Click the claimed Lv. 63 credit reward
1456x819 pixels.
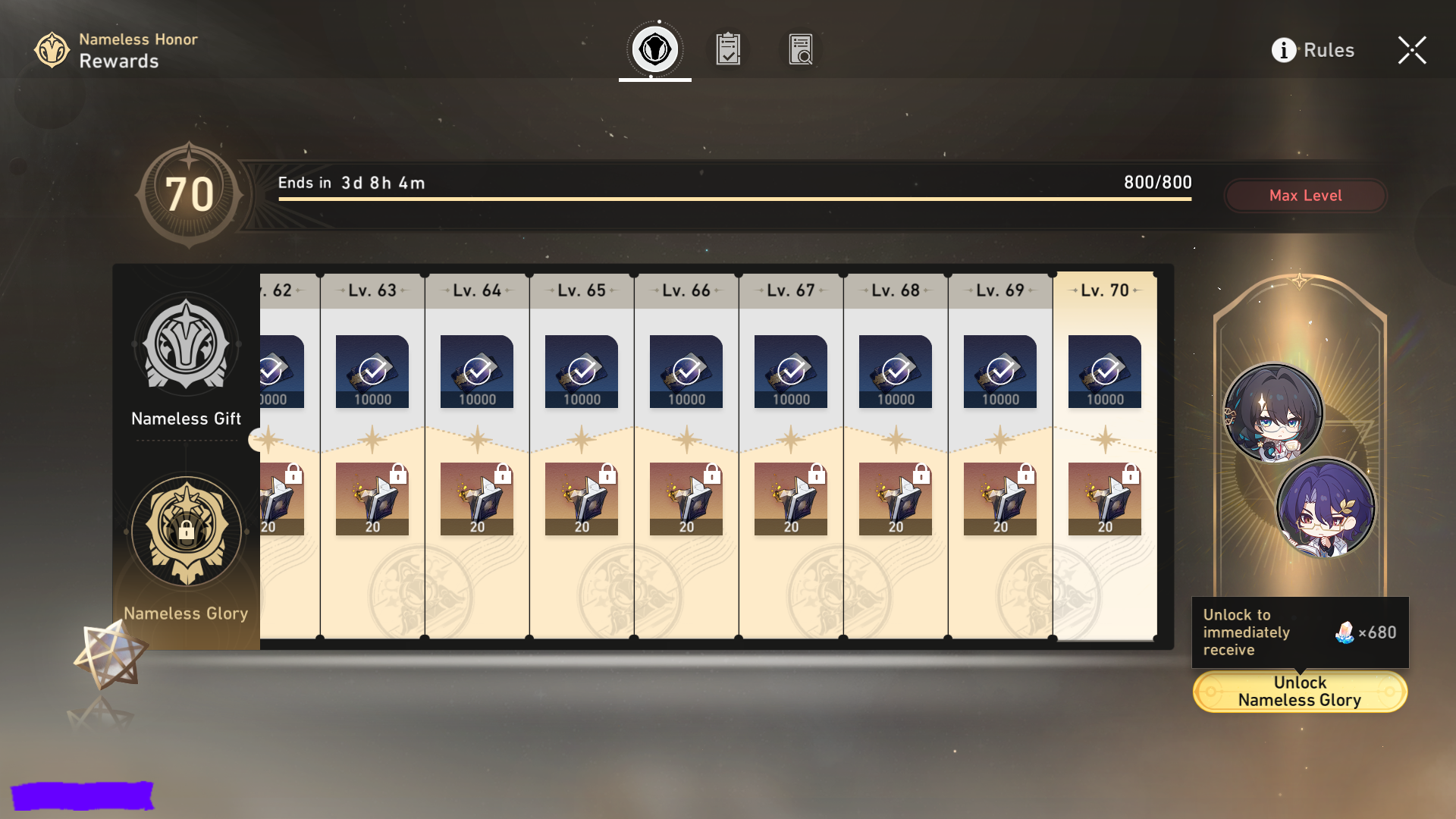pyautogui.click(x=372, y=372)
